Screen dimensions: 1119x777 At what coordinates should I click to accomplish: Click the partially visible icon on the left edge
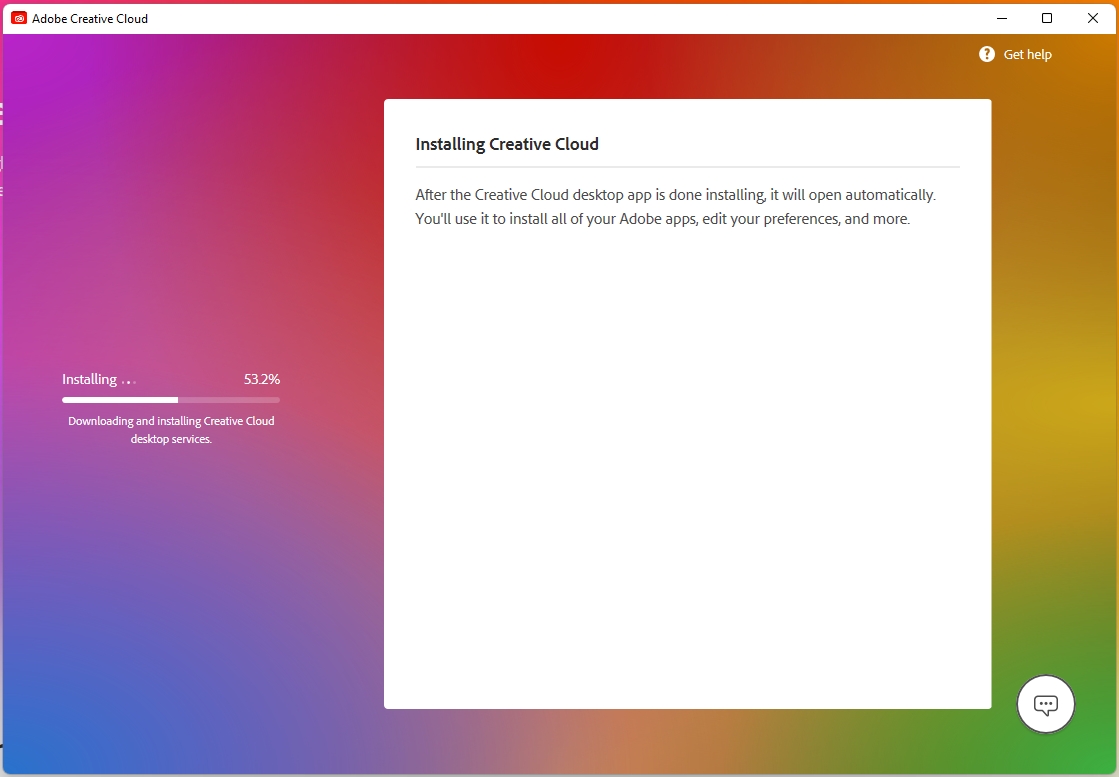click(x=2, y=113)
